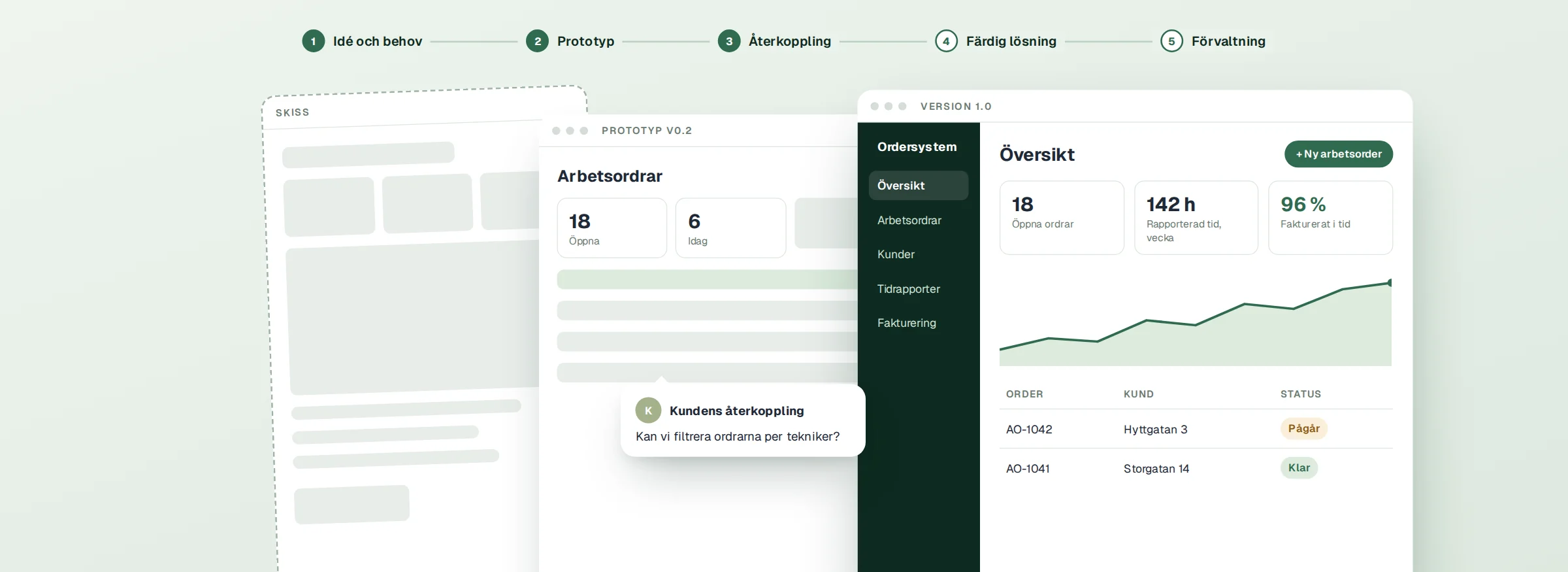Click the STATUS column header
This screenshot has width=1568, height=572.
pos(1301,394)
